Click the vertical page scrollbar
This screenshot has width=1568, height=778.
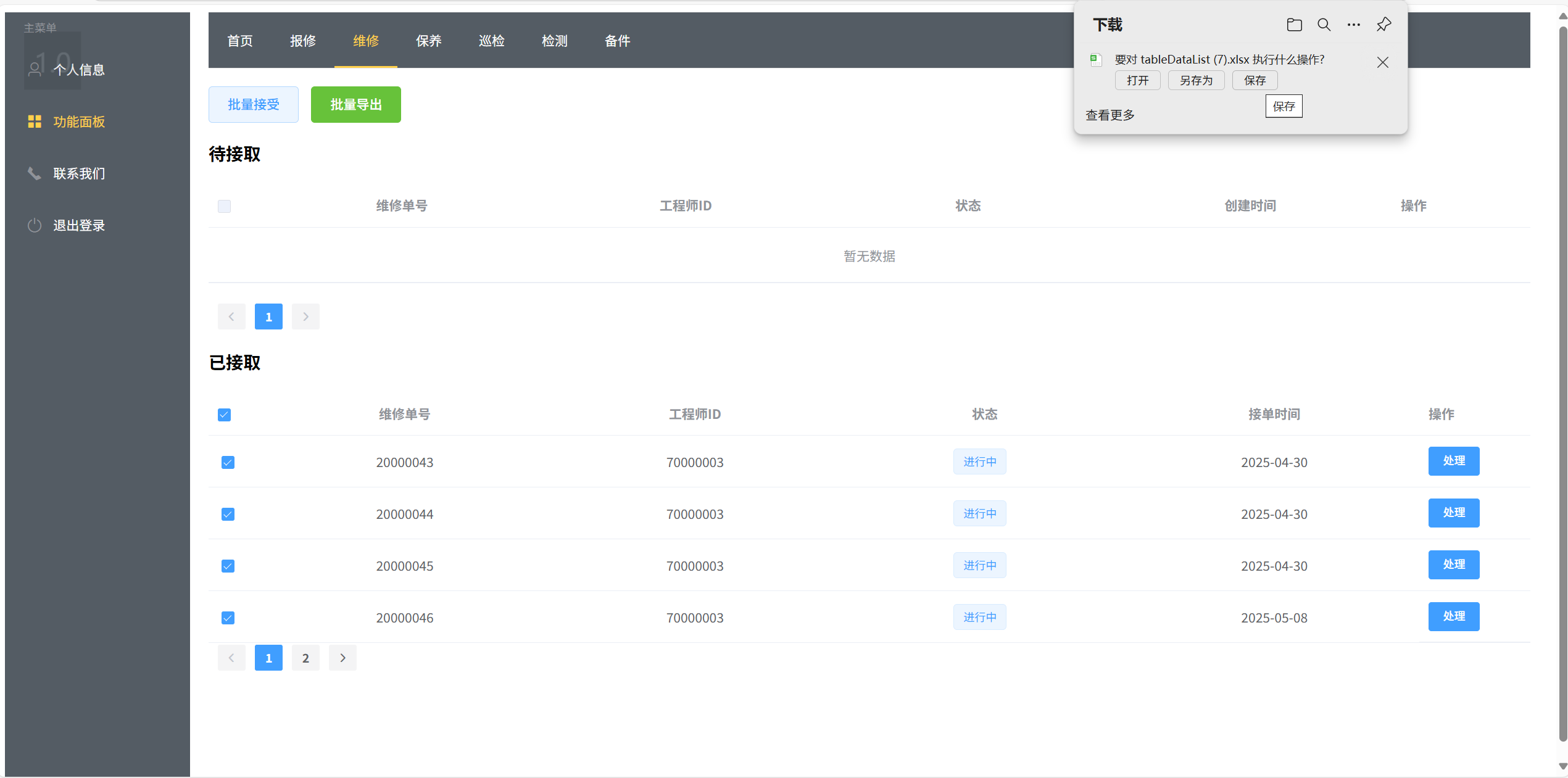[x=1562, y=383]
